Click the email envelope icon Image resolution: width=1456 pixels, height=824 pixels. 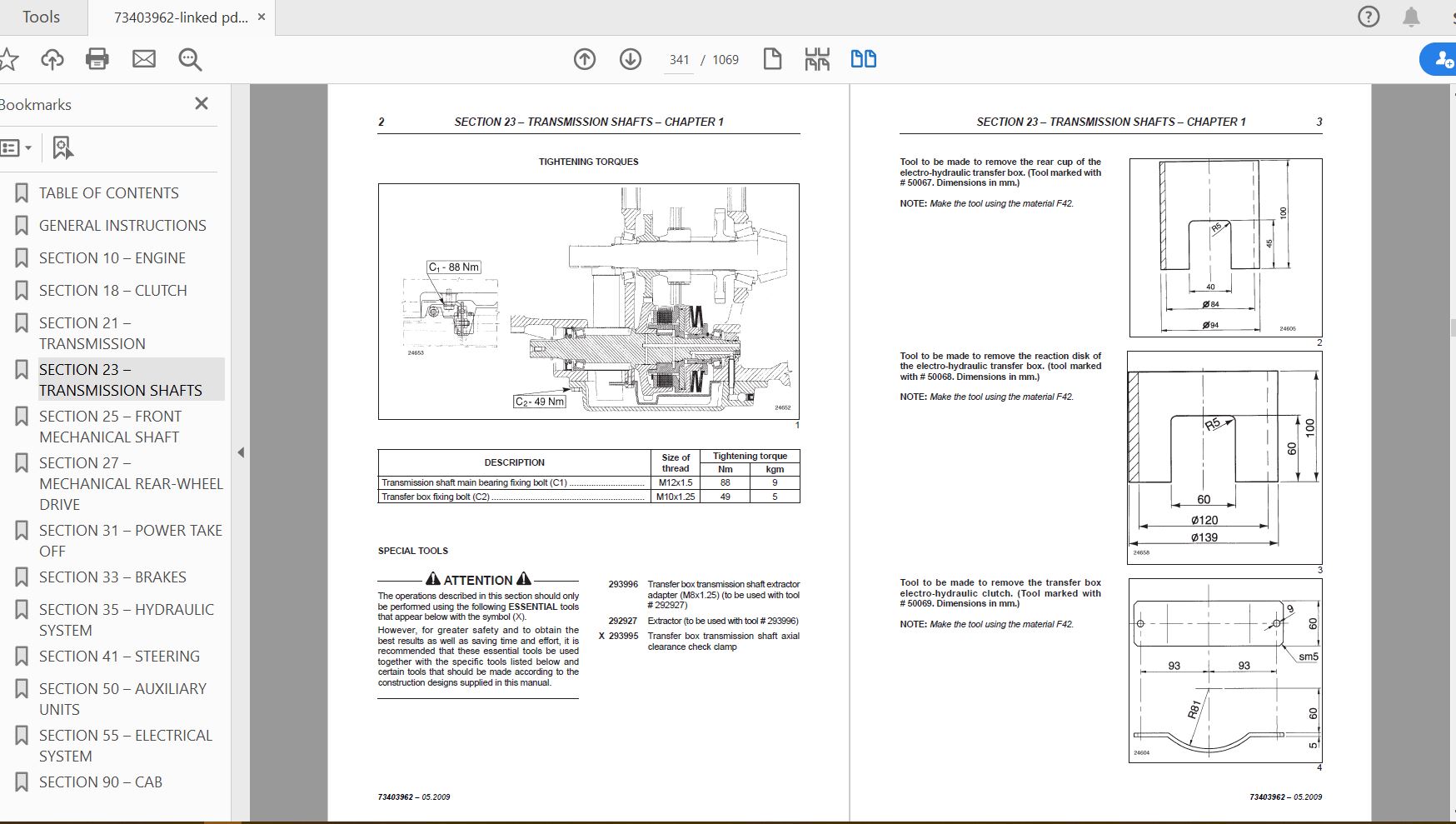pyautogui.click(x=144, y=59)
